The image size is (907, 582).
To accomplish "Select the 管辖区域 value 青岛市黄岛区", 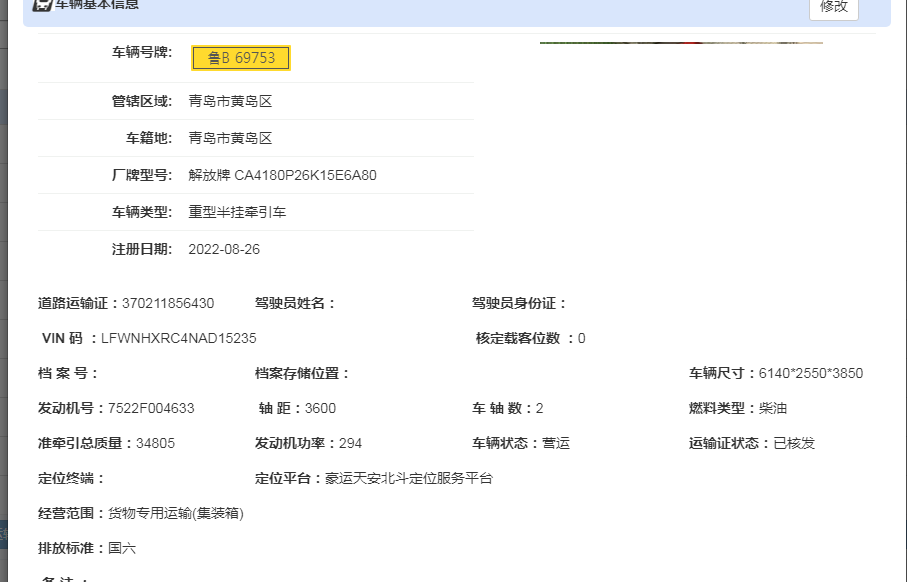I will click(x=230, y=101).
